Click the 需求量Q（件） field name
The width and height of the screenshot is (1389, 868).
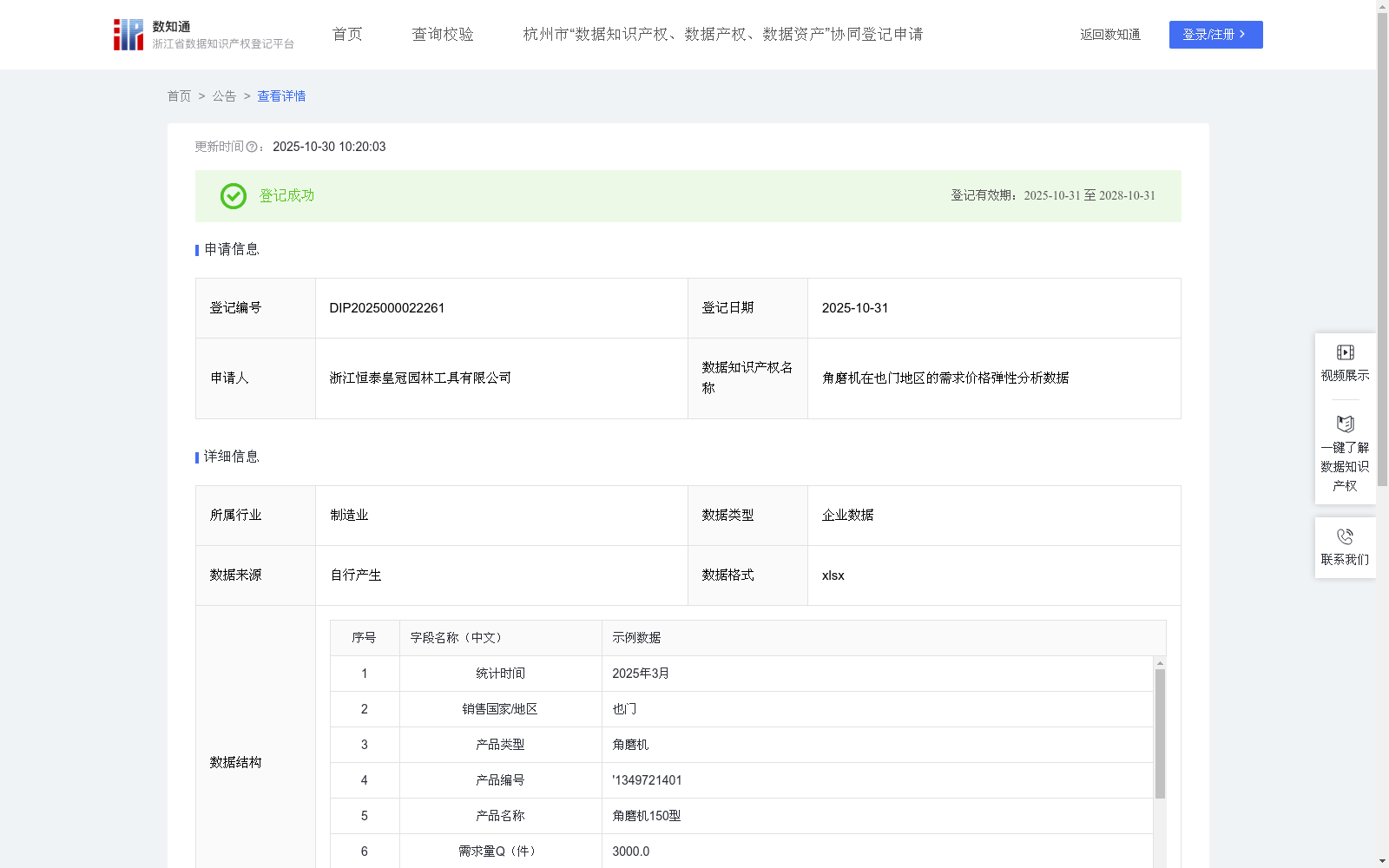pos(500,852)
